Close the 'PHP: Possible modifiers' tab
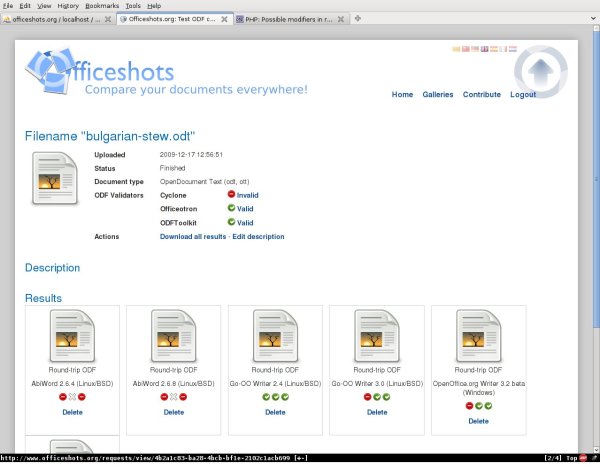Viewport: 600px width, 471px height. click(341, 19)
